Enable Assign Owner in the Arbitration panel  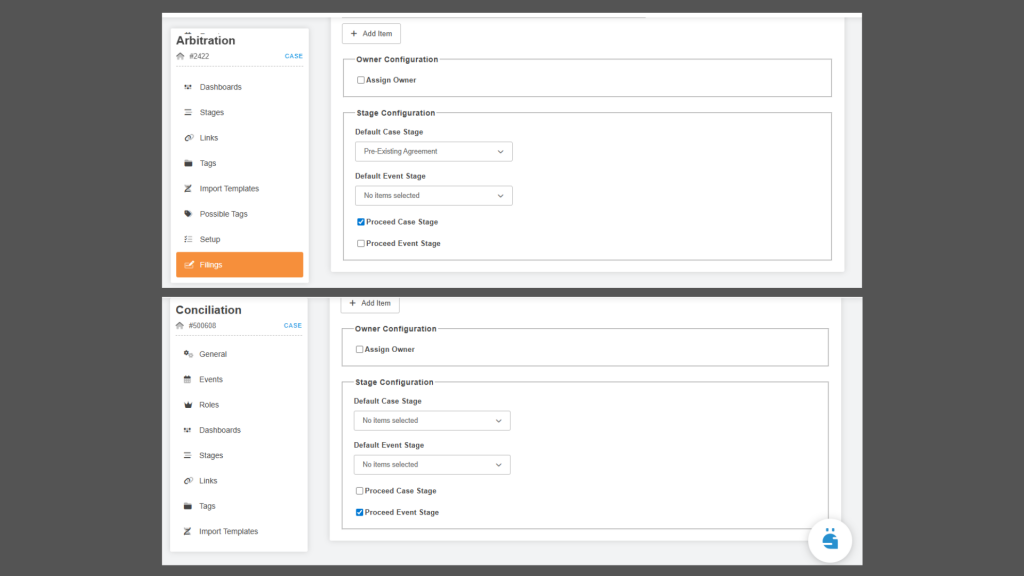point(360,80)
